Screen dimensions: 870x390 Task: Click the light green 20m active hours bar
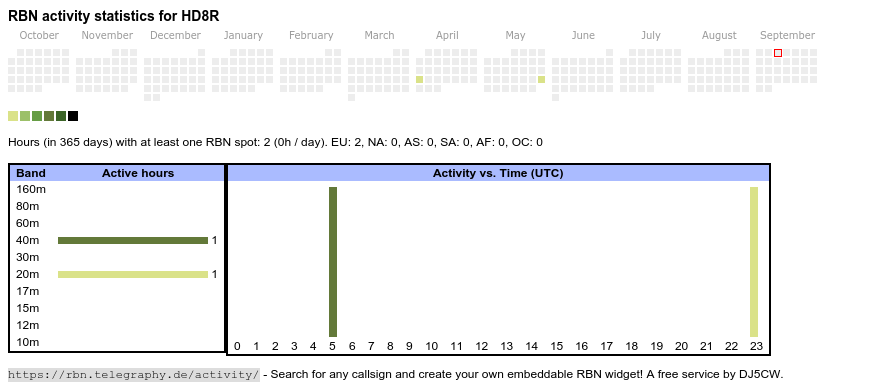(133, 274)
